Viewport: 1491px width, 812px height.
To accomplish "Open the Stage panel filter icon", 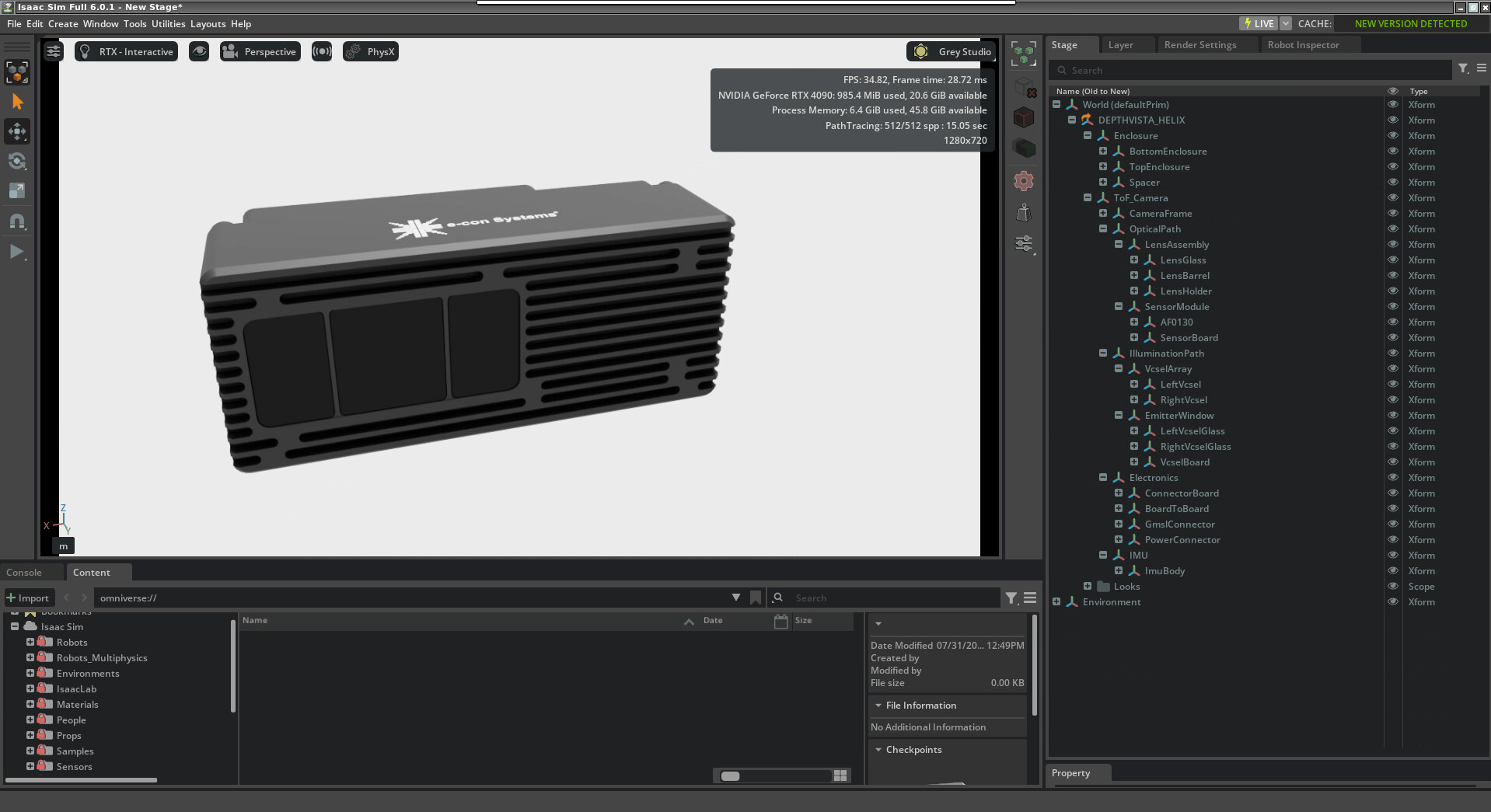I will coord(1463,69).
